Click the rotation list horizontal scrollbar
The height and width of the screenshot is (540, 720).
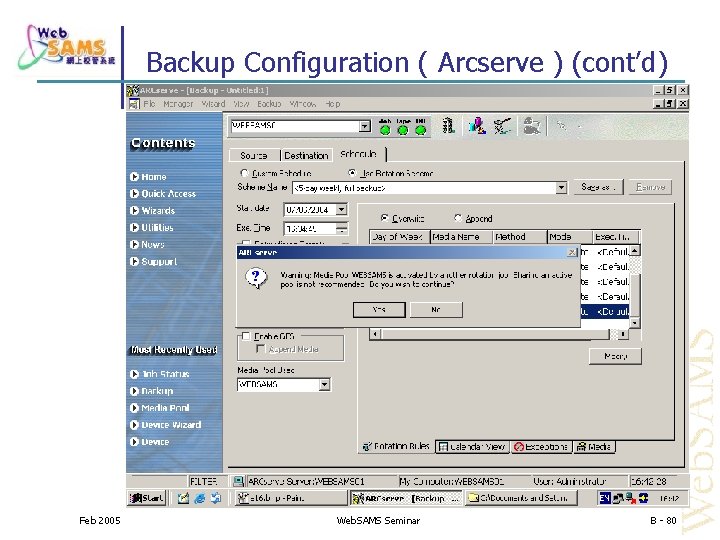pyautogui.click(x=498, y=334)
